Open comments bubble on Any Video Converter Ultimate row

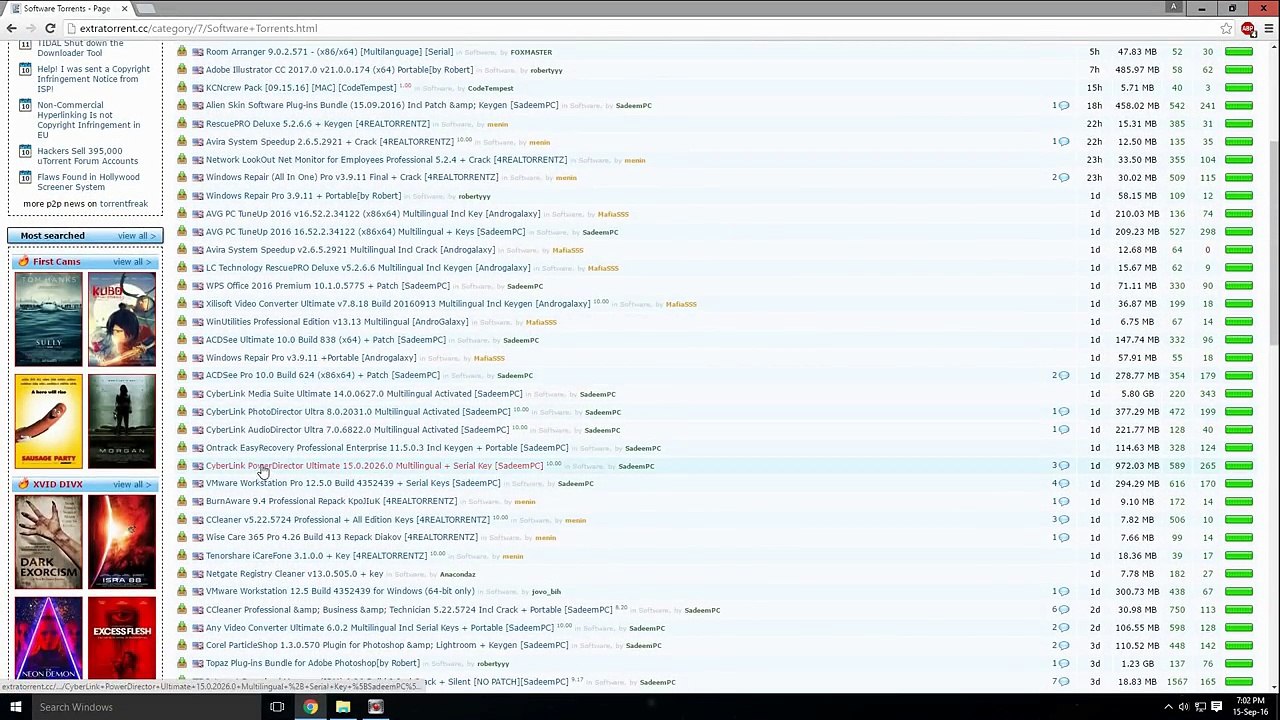[x=1063, y=628]
